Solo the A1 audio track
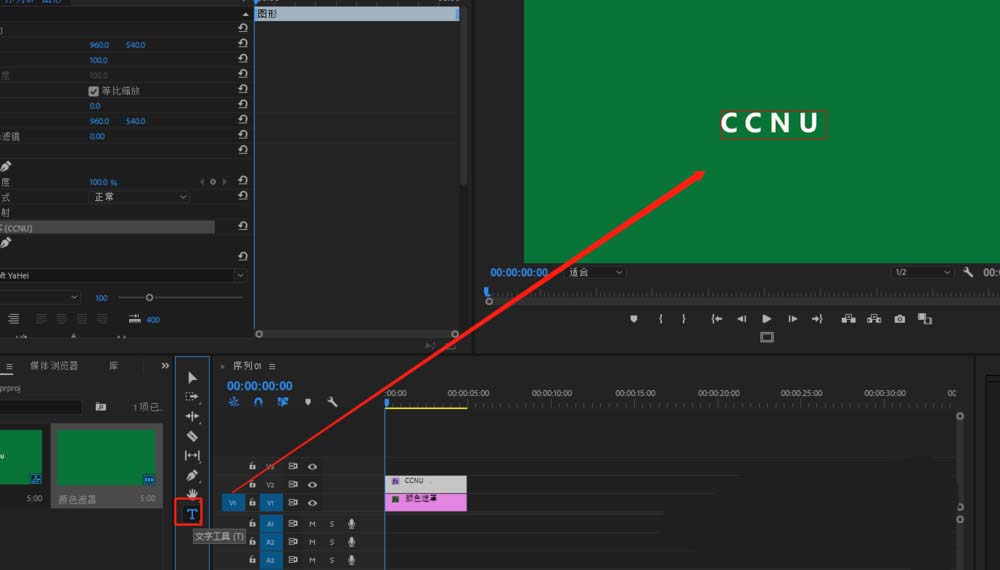 tap(332, 524)
